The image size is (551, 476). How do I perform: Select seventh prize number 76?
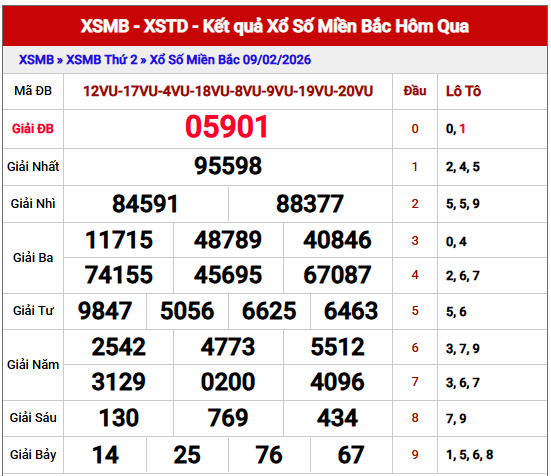pyautogui.click(x=269, y=455)
